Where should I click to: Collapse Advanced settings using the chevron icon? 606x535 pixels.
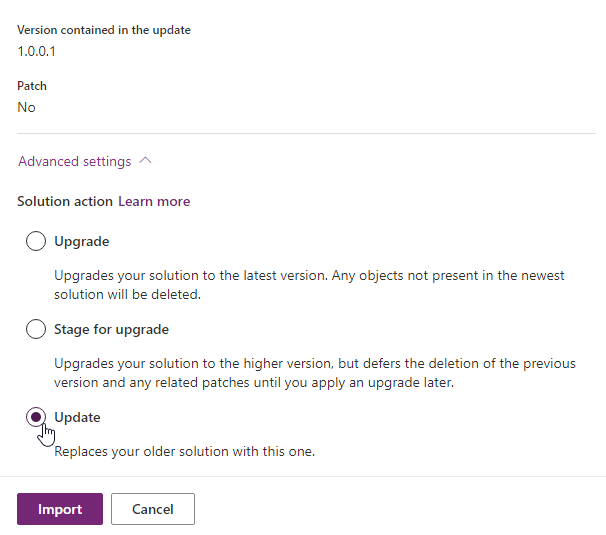tap(145, 161)
